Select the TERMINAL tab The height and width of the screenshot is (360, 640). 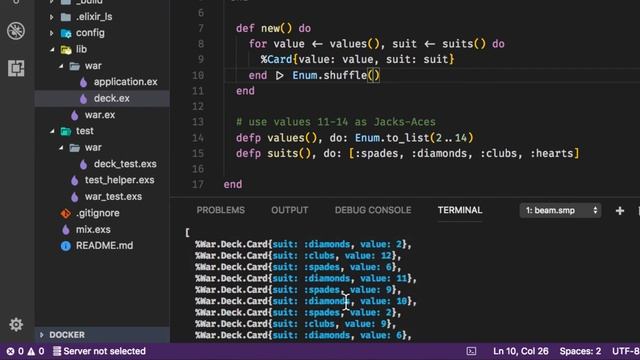[x=460, y=210]
